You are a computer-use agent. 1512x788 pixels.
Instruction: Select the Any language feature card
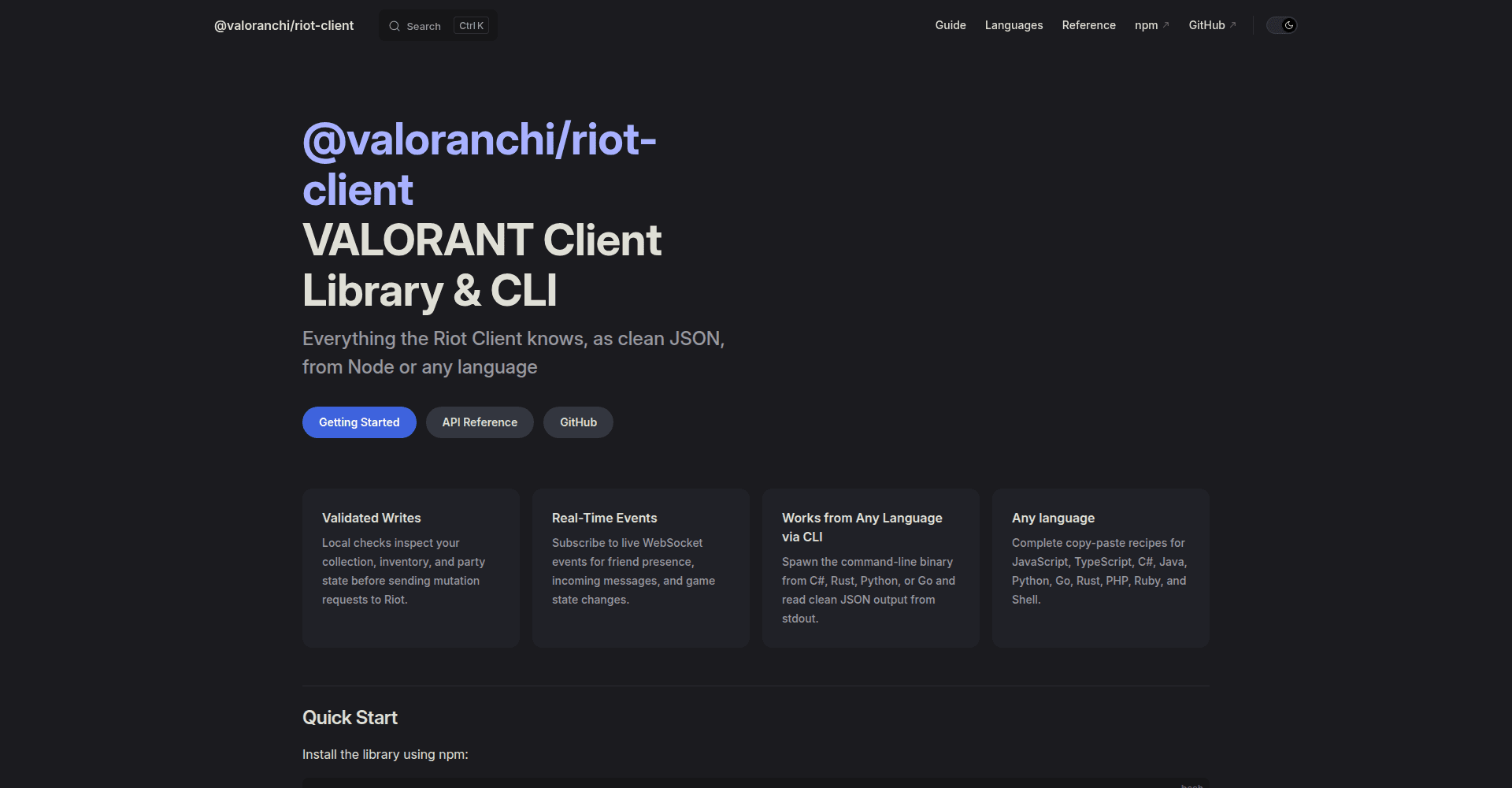pos(1101,568)
